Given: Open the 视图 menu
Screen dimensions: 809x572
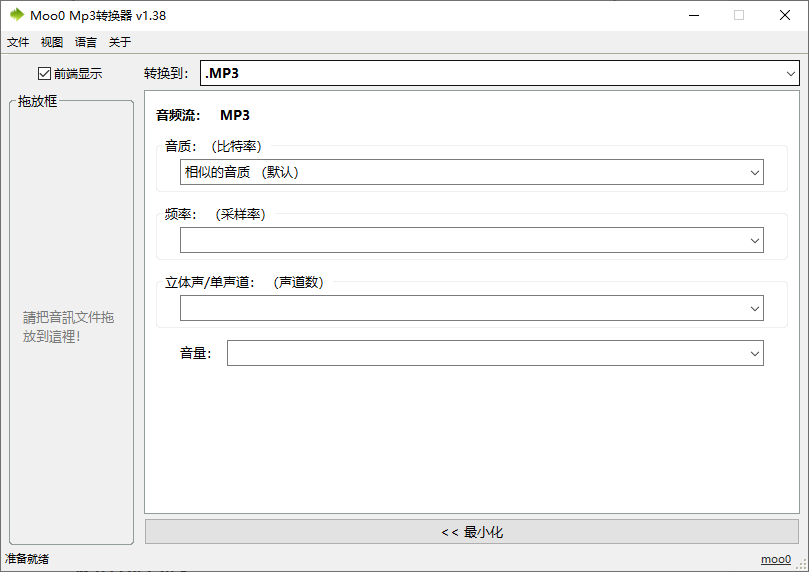Looking at the screenshot, I should pos(52,42).
